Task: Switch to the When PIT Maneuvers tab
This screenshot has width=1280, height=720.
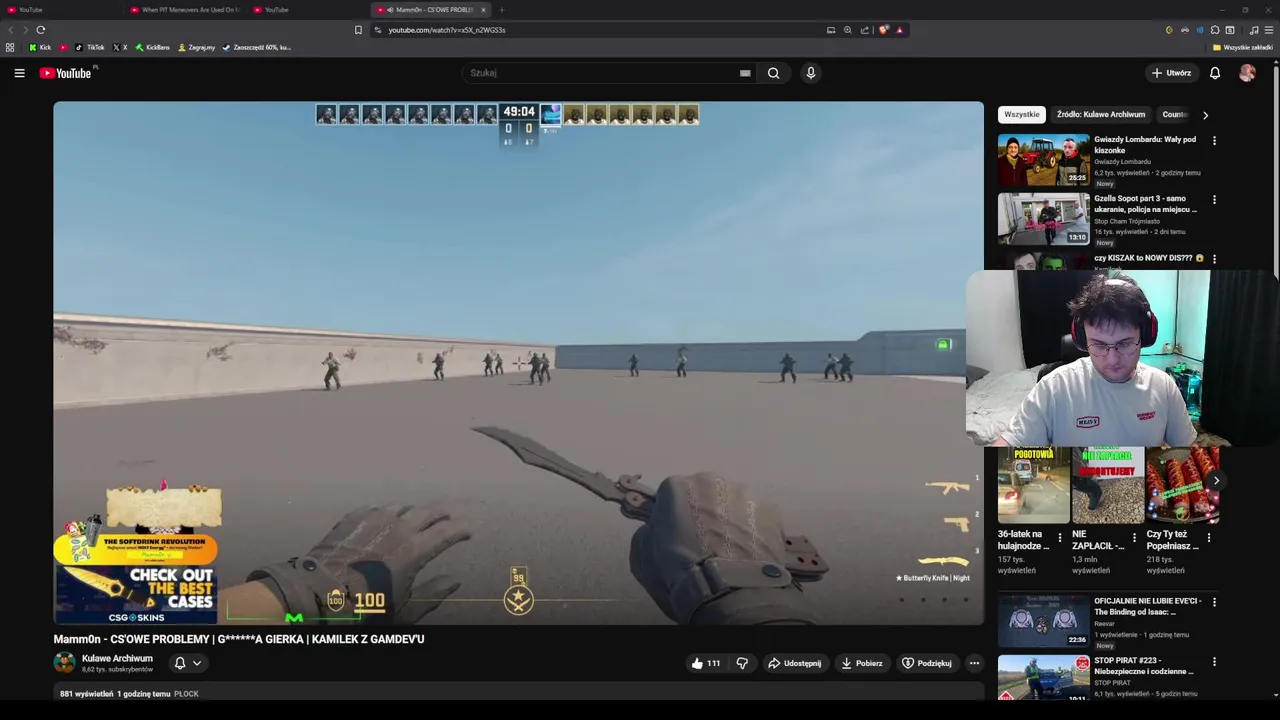Action: 185,10
